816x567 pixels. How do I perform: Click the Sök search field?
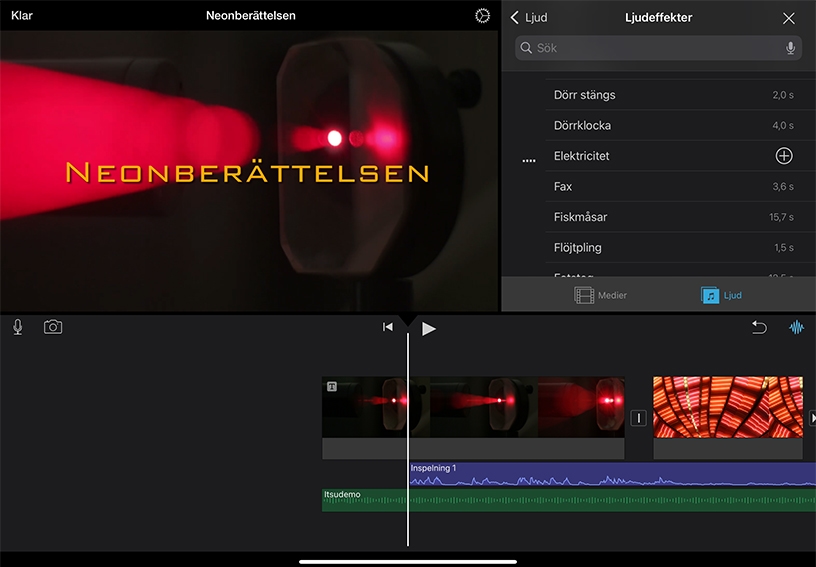point(658,48)
